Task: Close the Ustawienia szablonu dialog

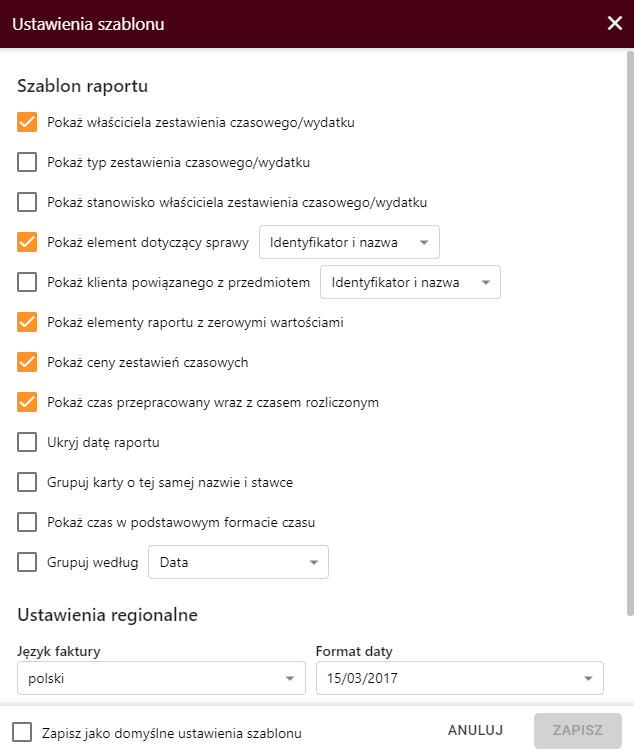Action: (614, 23)
